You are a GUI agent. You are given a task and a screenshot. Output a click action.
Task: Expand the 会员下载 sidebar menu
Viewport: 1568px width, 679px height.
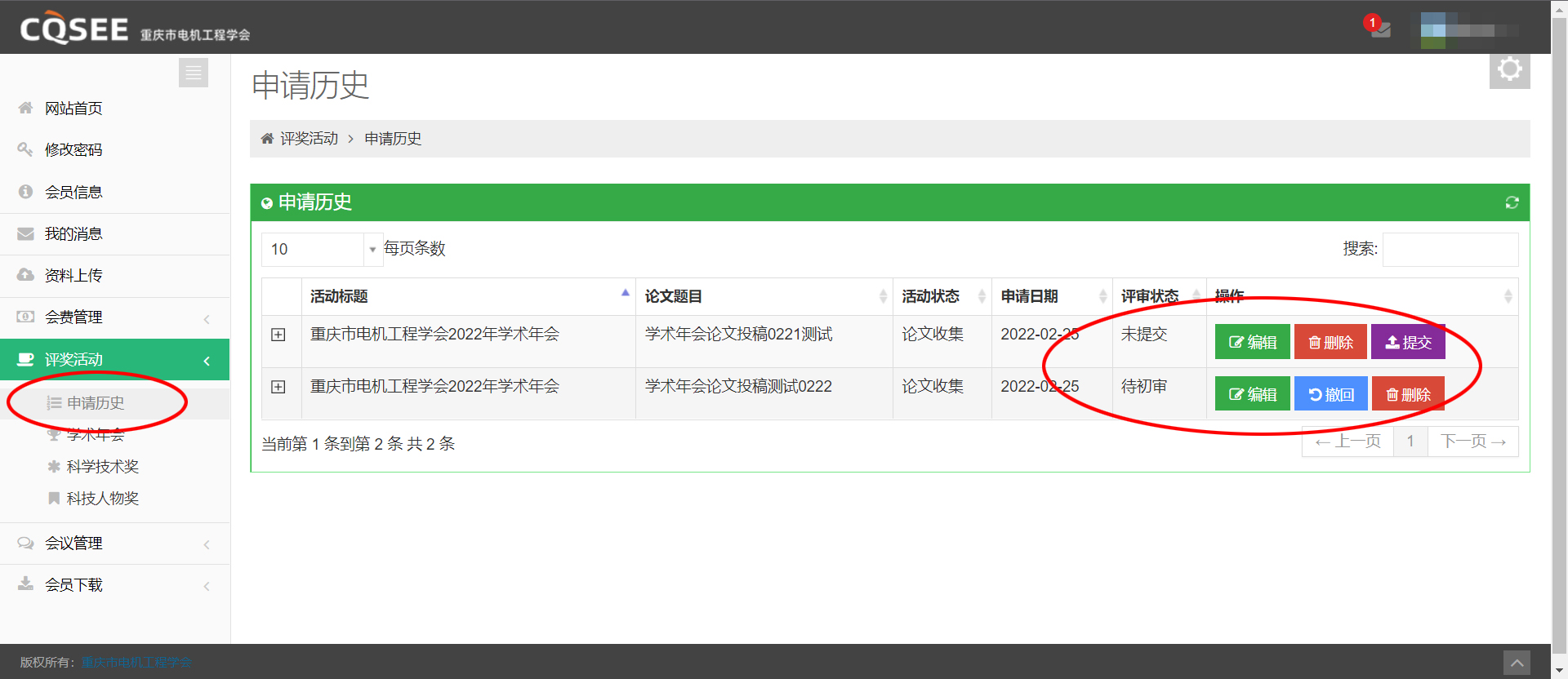coord(115,585)
